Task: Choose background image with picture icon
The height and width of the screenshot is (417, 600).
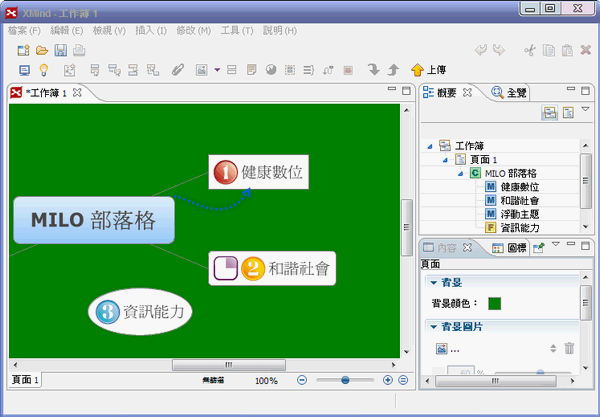Action: 442,349
